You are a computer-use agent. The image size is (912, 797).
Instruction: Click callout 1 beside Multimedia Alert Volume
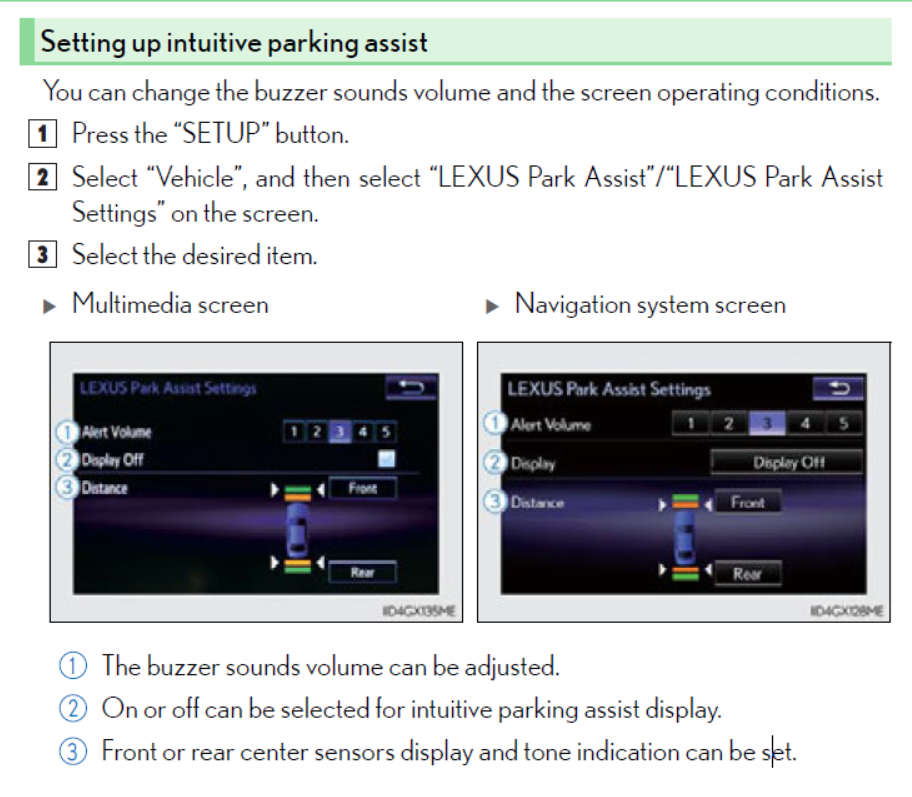coord(66,432)
